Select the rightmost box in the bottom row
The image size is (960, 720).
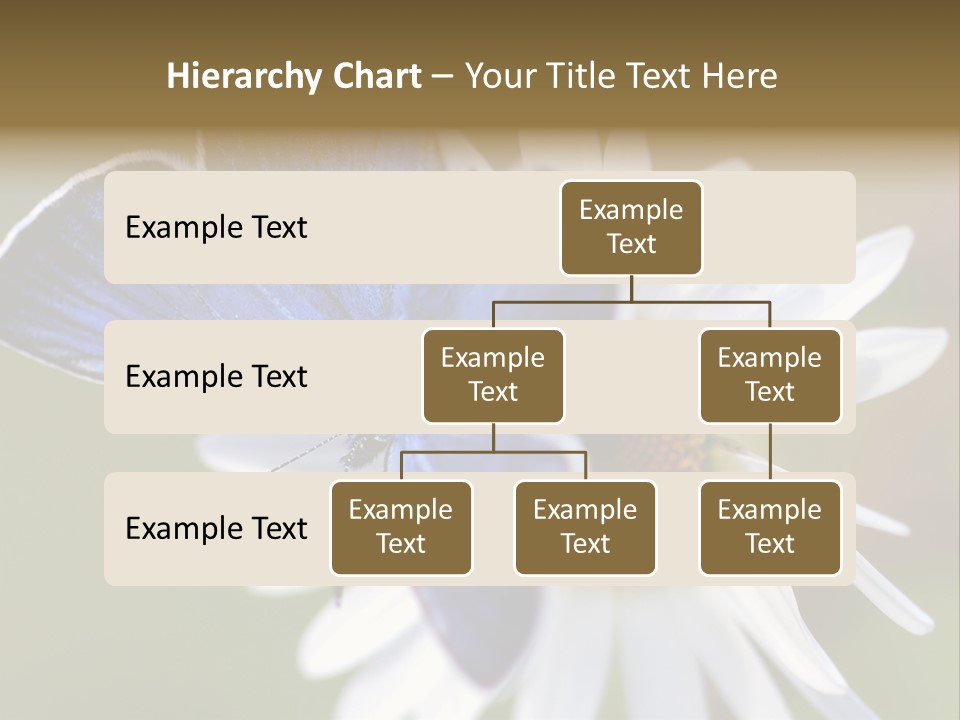[770, 527]
